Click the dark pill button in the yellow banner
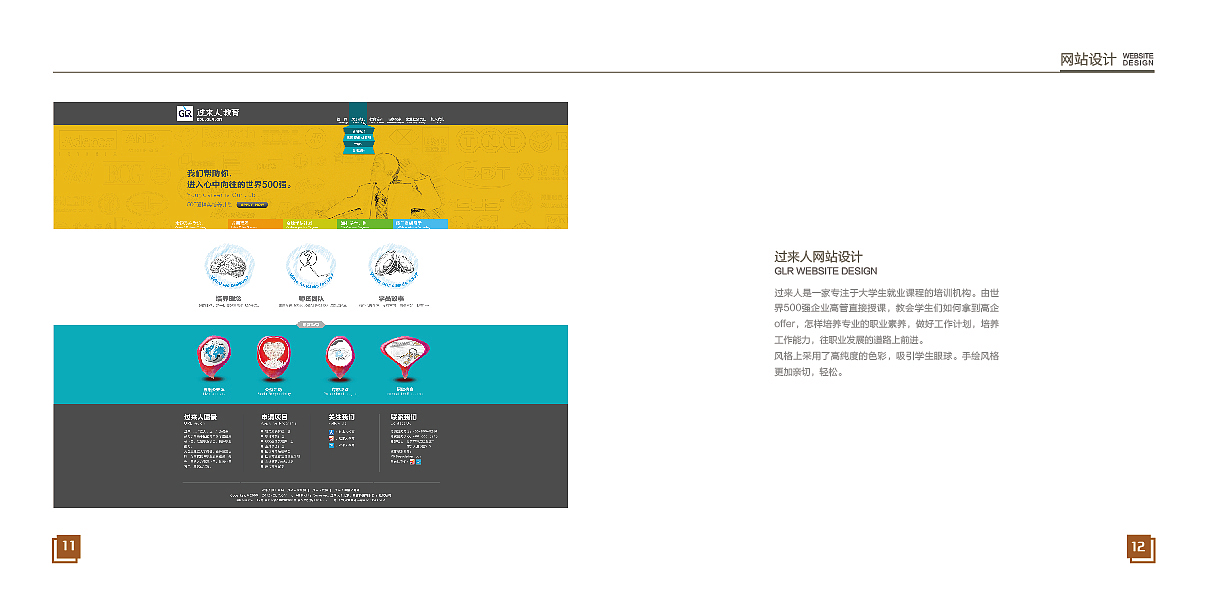 pyautogui.click(x=252, y=204)
